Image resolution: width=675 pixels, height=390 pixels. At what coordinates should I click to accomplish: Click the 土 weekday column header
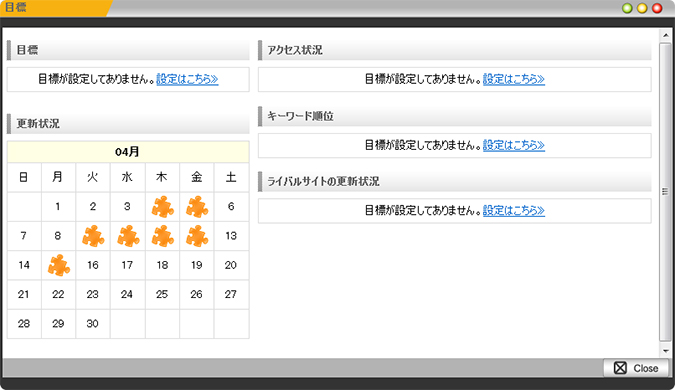pos(231,177)
